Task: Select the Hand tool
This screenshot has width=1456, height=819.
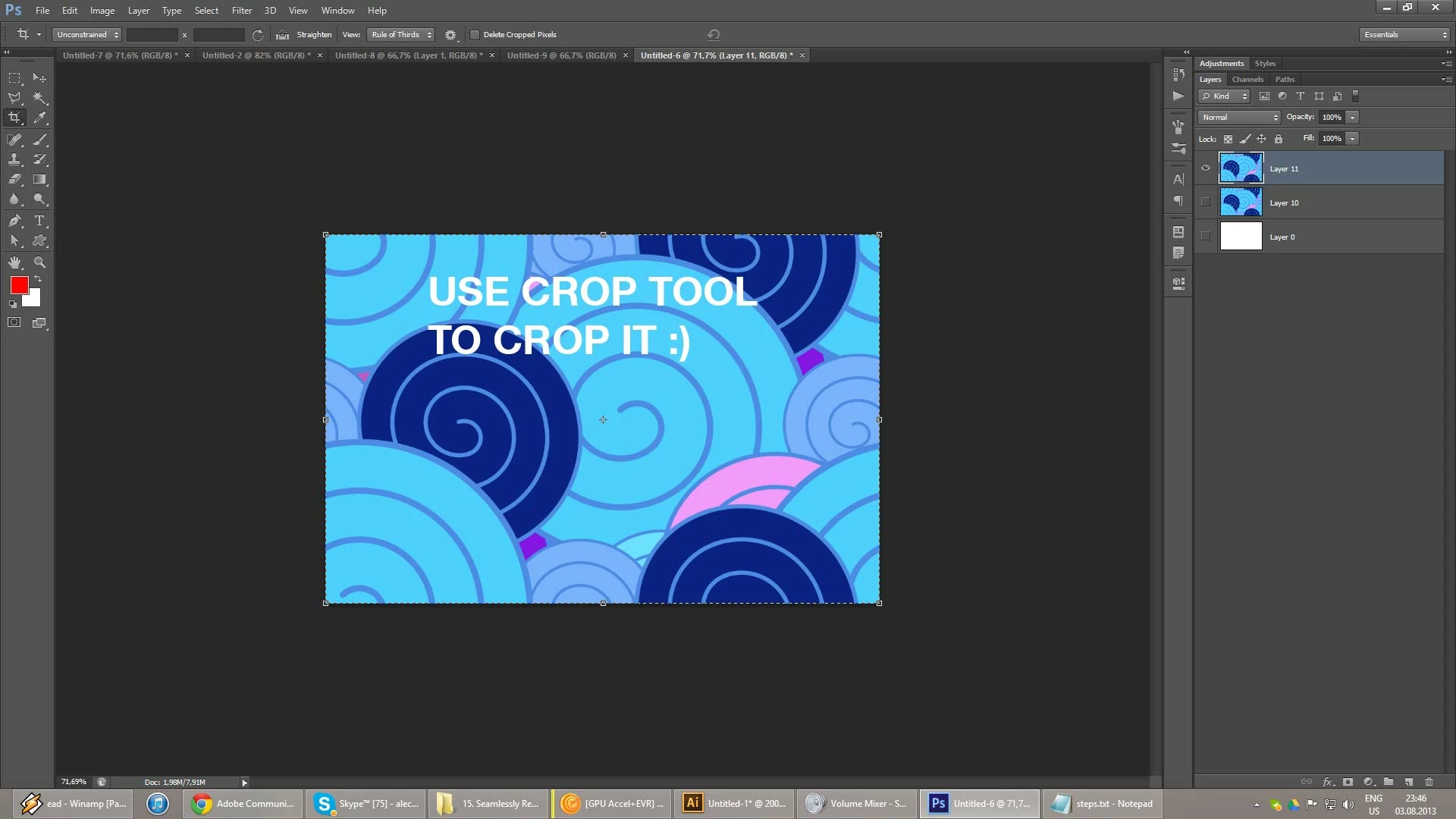Action: (x=14, y=262)
